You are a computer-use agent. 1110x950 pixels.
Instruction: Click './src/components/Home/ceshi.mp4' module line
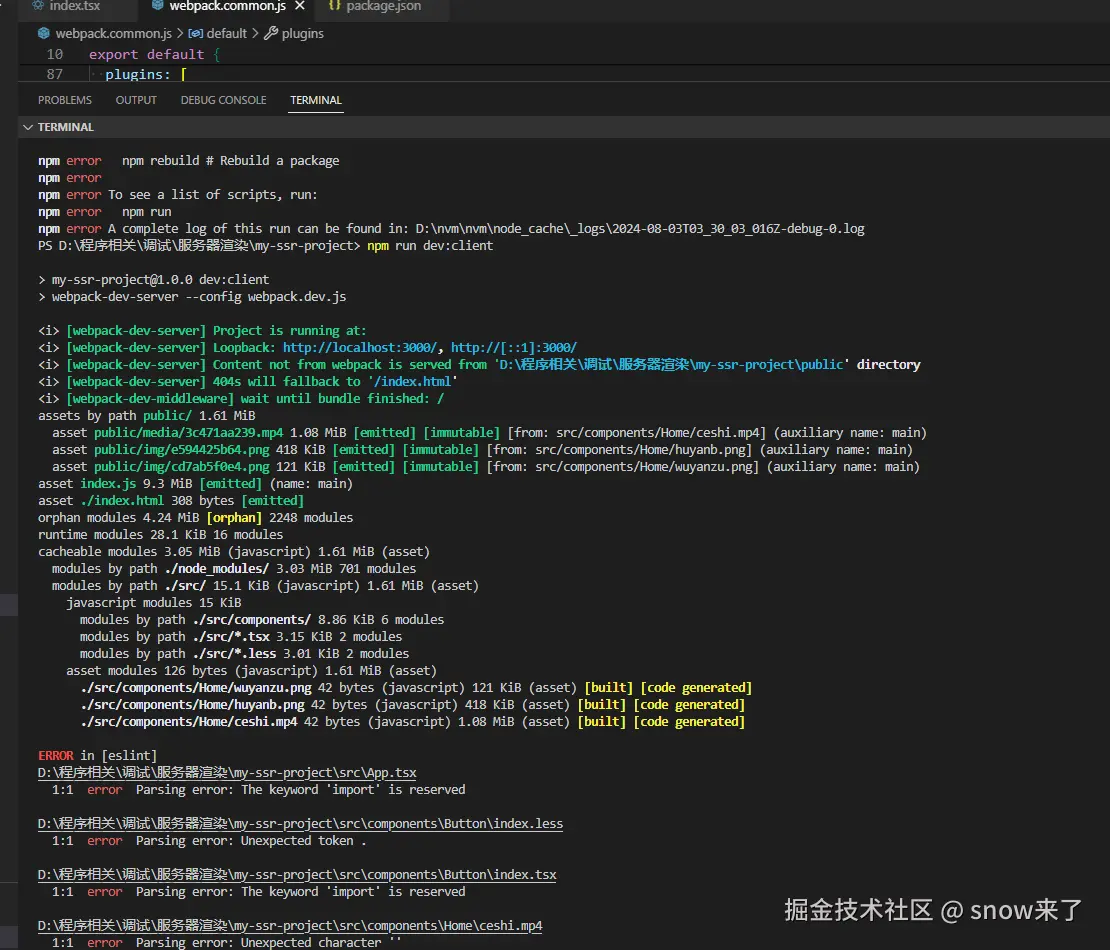[188, 721]
